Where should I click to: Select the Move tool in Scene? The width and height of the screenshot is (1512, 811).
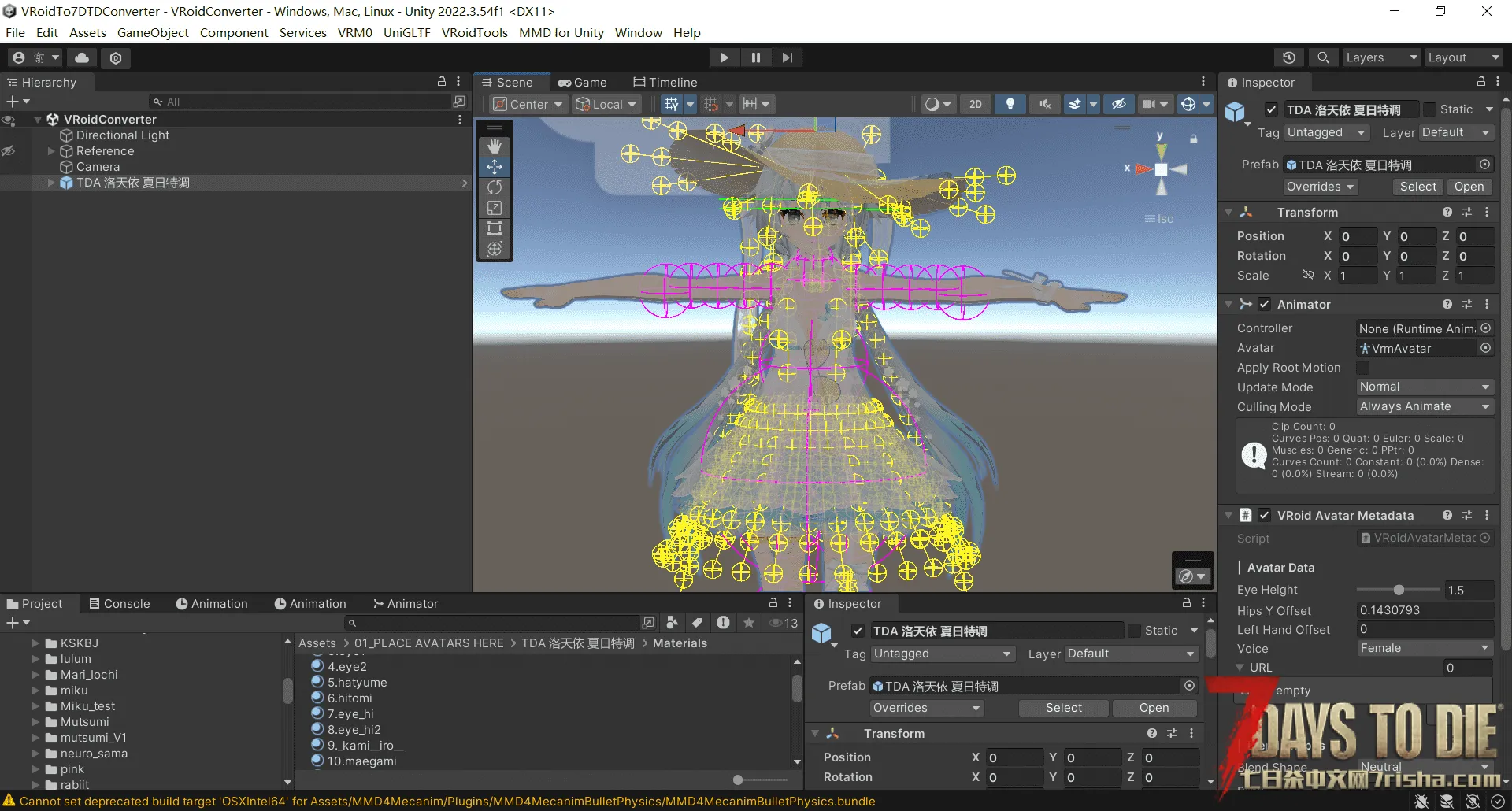coord(495,167)
